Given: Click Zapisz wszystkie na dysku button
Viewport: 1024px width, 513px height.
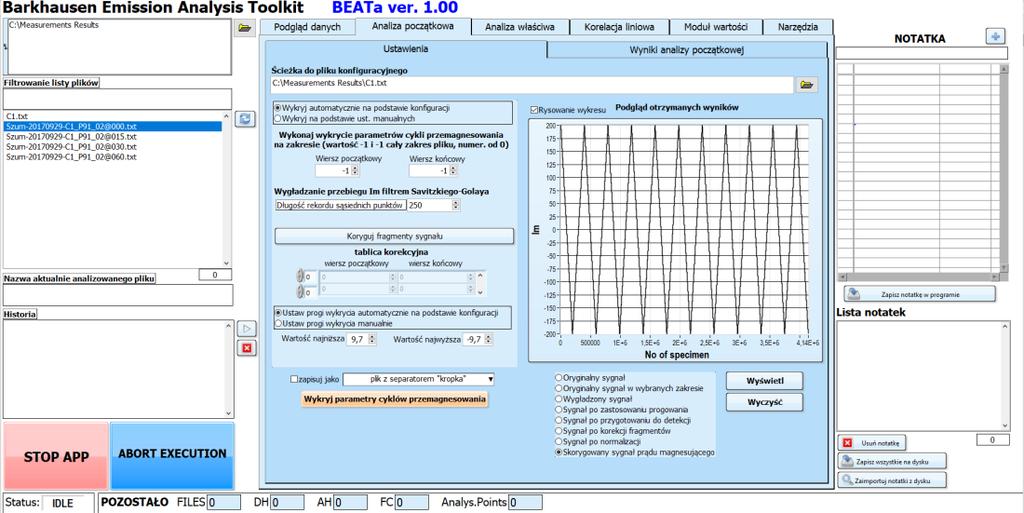Looking at the screenshot, I should 892,461.
